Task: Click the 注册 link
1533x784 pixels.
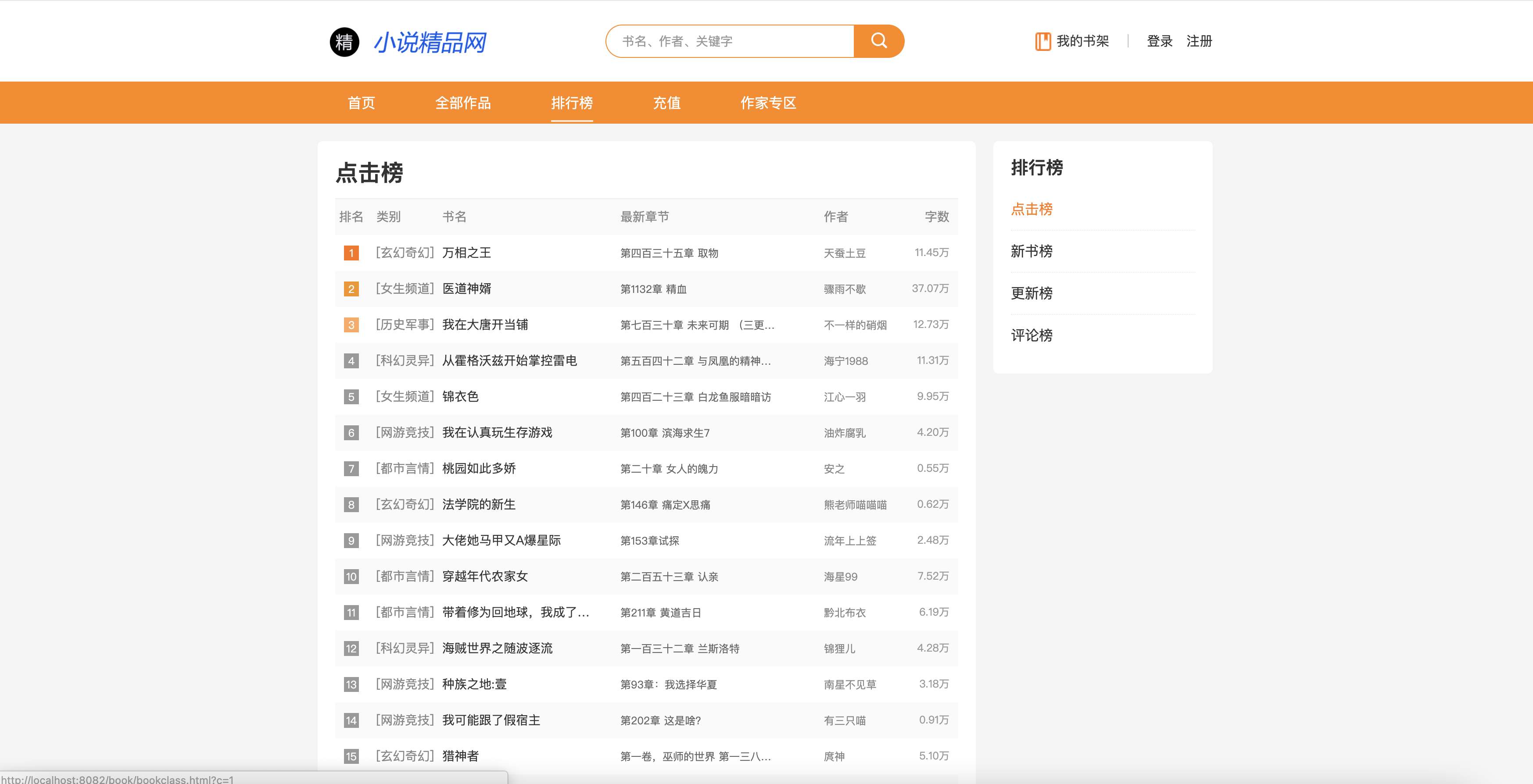Action: (x=1199, y=41)
